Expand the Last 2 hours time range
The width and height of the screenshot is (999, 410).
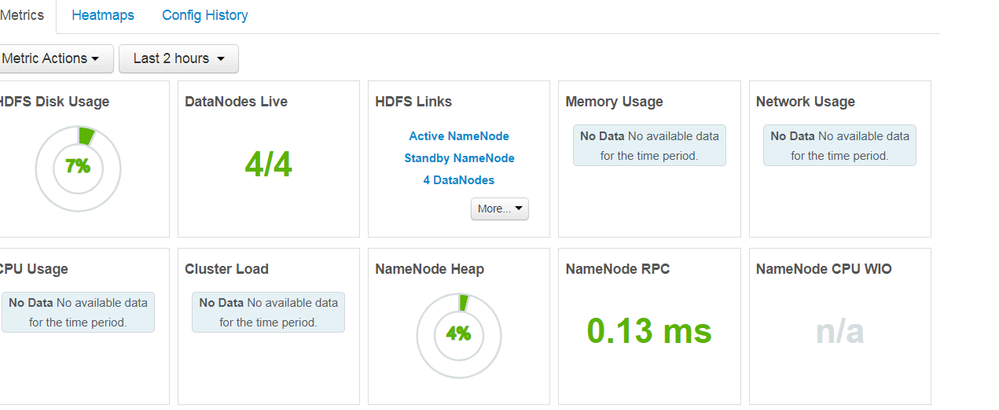pyautogui.click(x=179, y=59)
